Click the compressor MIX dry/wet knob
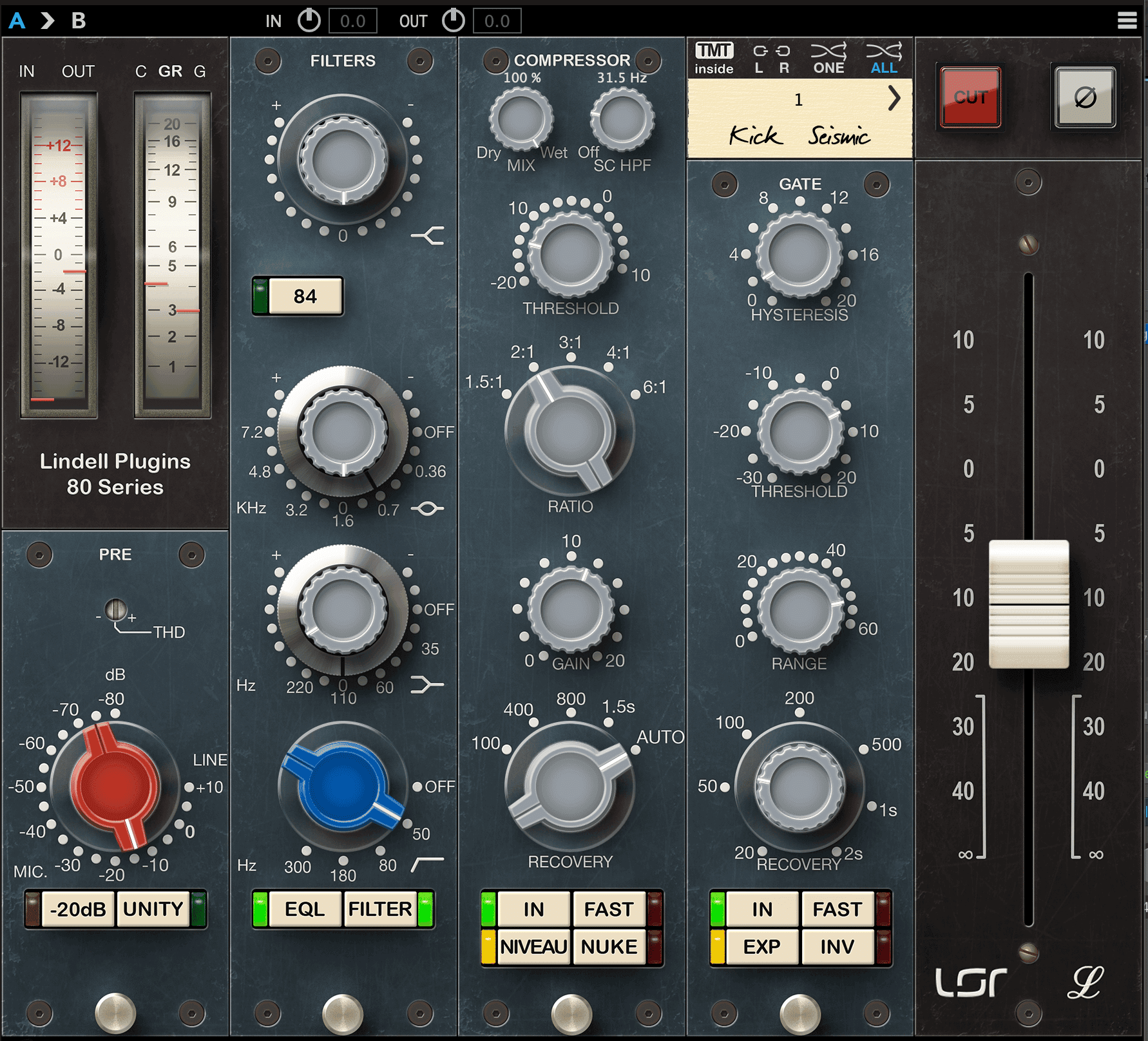The width and height of the screenshot is (1148, 1041). click(x=521, y=119)
